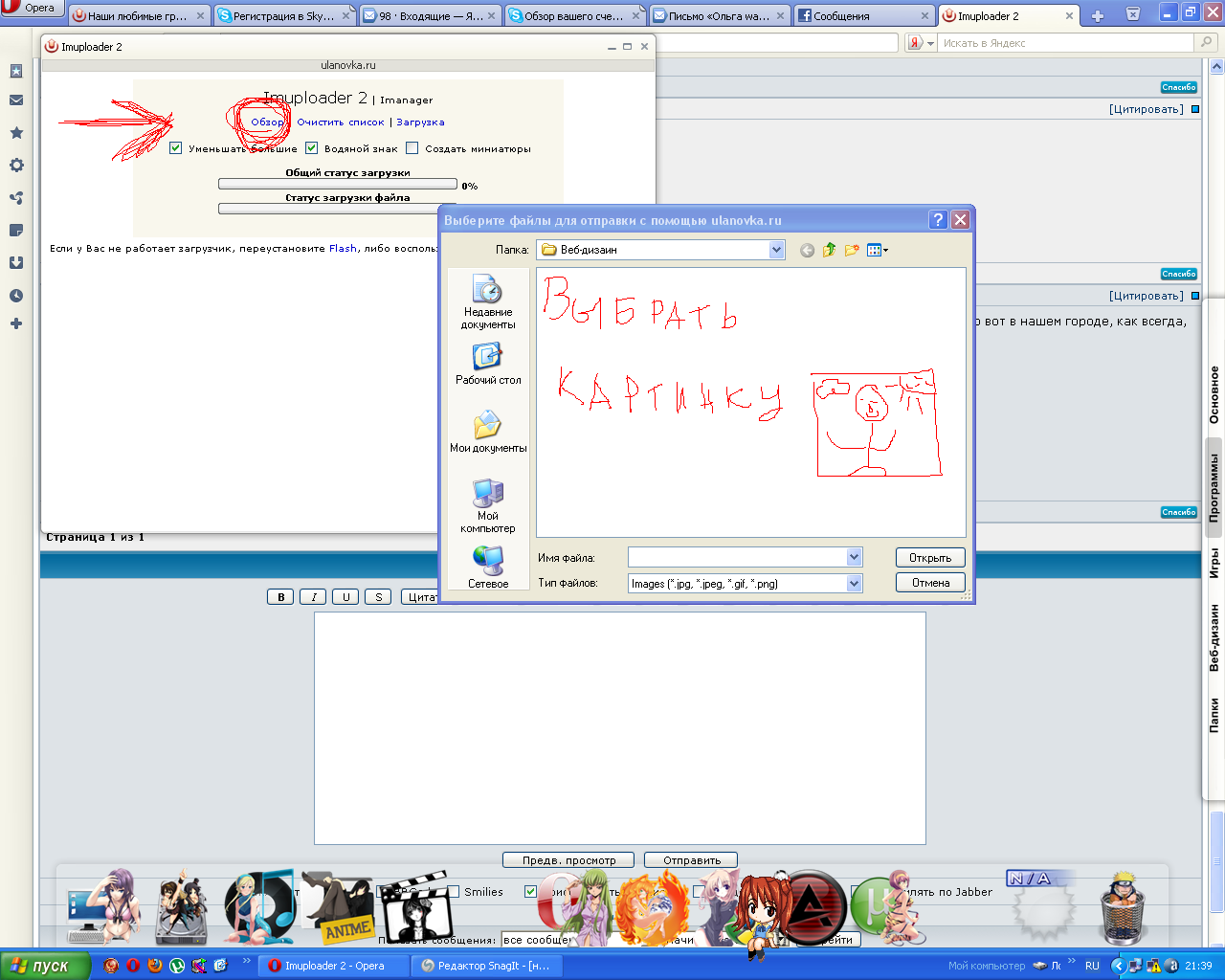The image size is (1225, 980).
Task: Switch to Сообщения Facebook tab
Action: [x=864, y=16]
